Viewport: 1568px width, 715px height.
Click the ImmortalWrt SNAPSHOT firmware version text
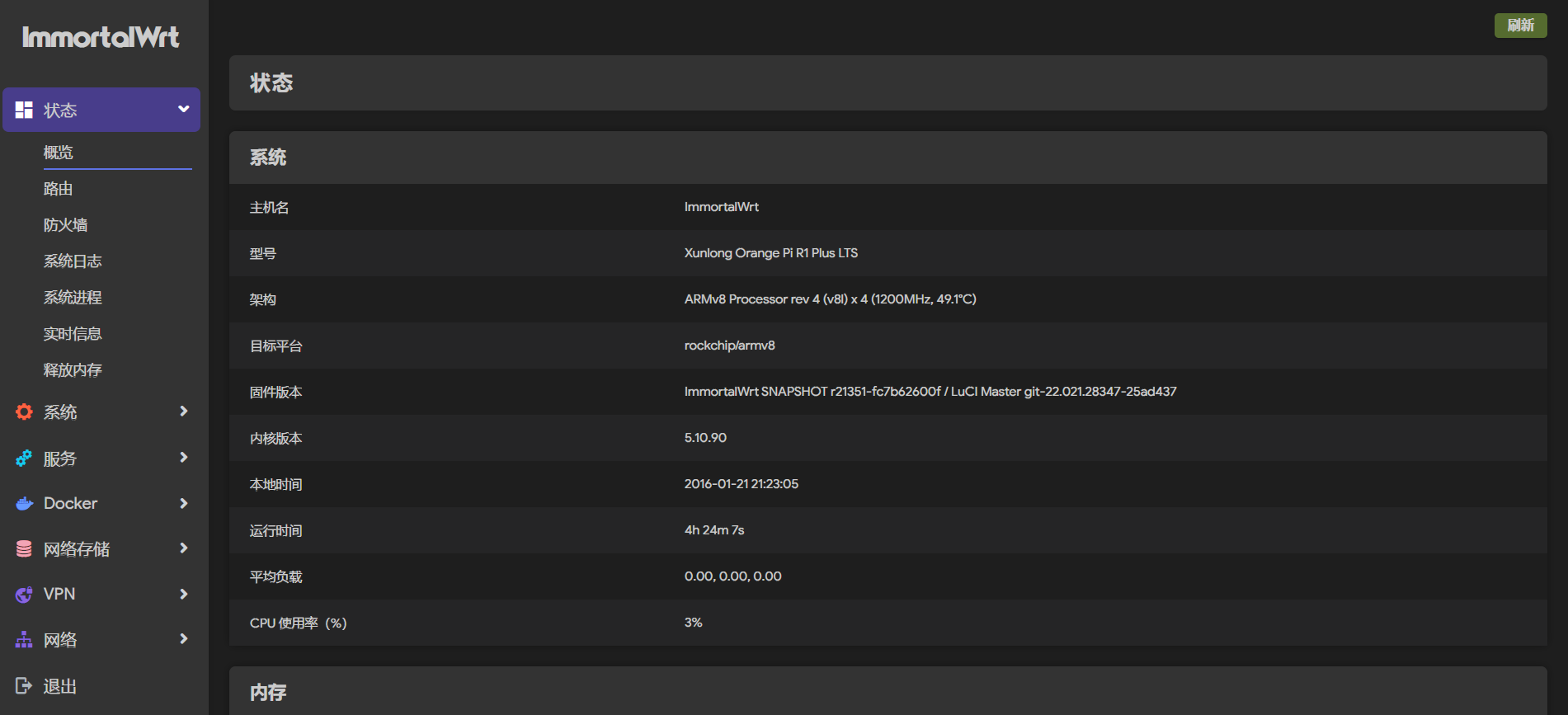pyautogui.click(x=930, y=392)
